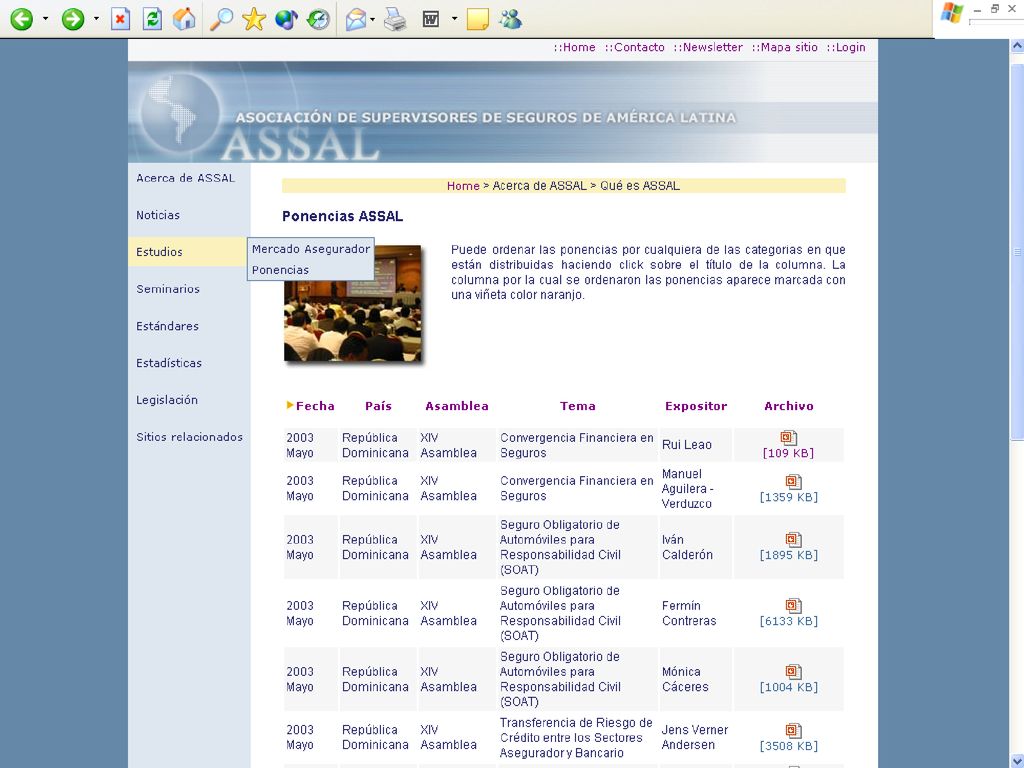Select Noticias in side menu

tap(158, 215)
